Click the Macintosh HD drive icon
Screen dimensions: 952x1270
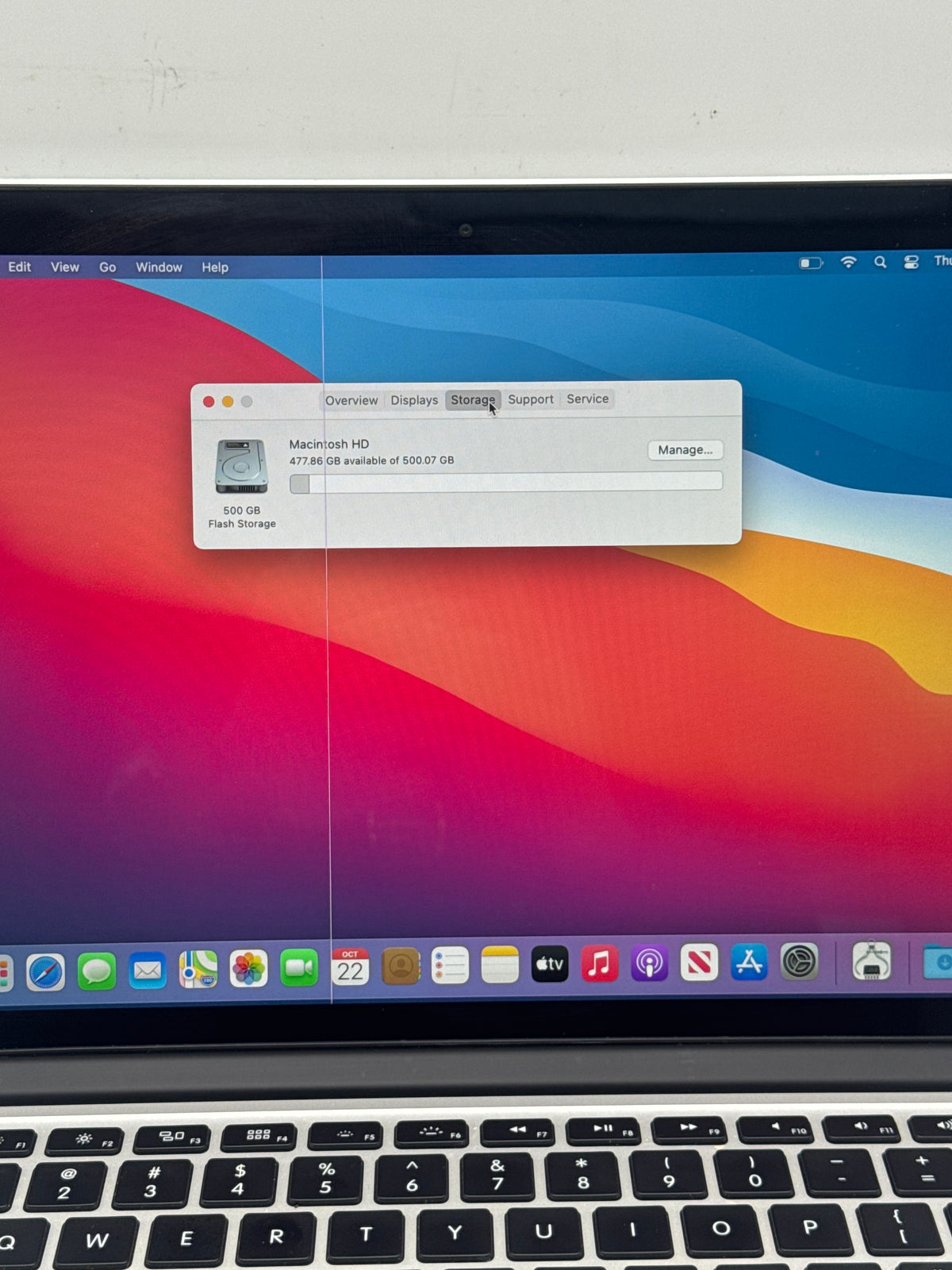click(241, 467)
